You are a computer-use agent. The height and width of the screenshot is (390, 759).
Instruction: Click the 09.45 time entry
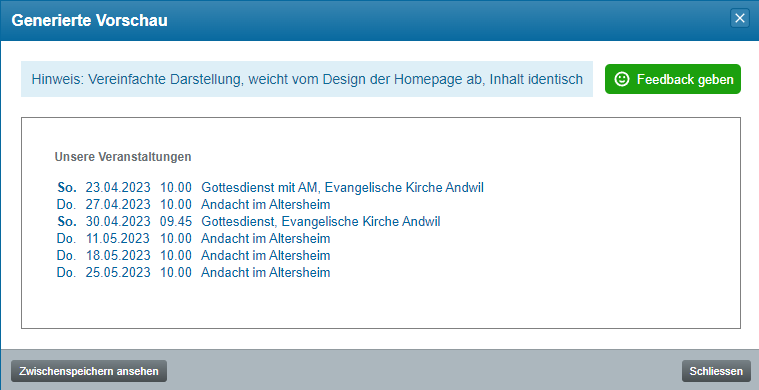coord(176,222)
